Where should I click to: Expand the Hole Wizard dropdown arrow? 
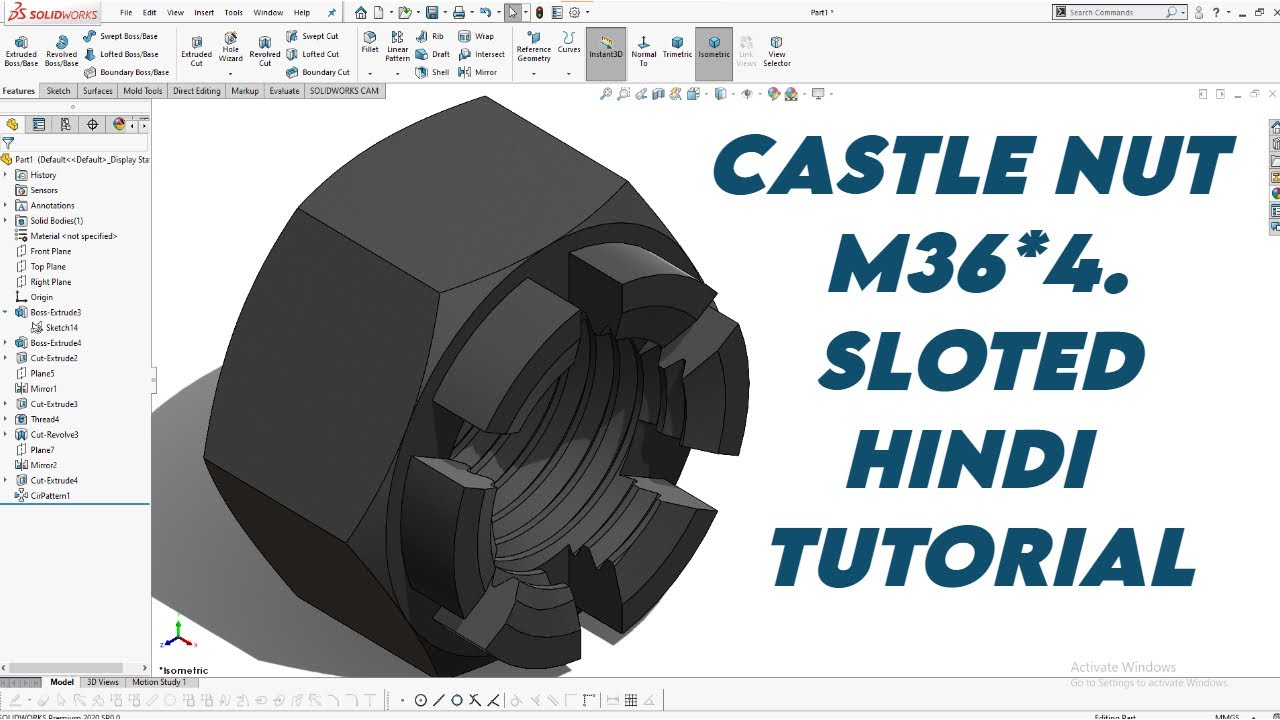tap(231, 73)
